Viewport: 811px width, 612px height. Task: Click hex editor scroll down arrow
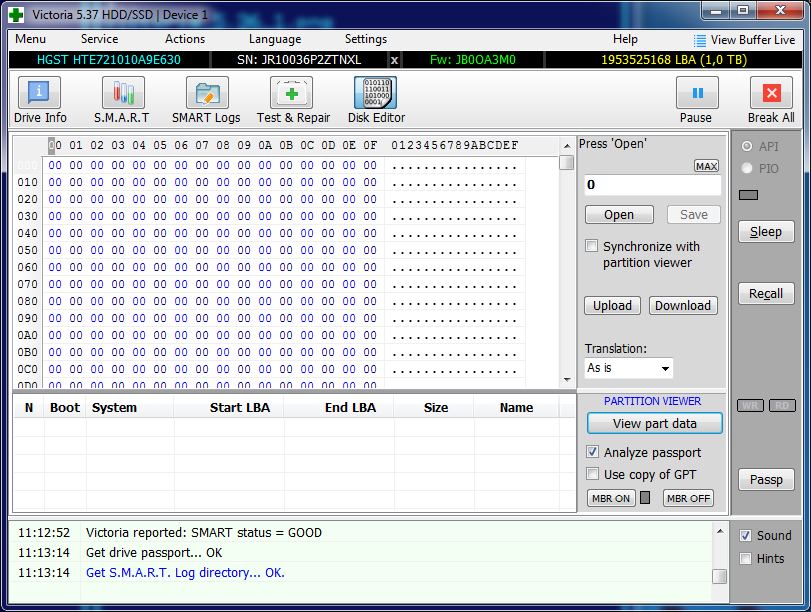point(567,380)
